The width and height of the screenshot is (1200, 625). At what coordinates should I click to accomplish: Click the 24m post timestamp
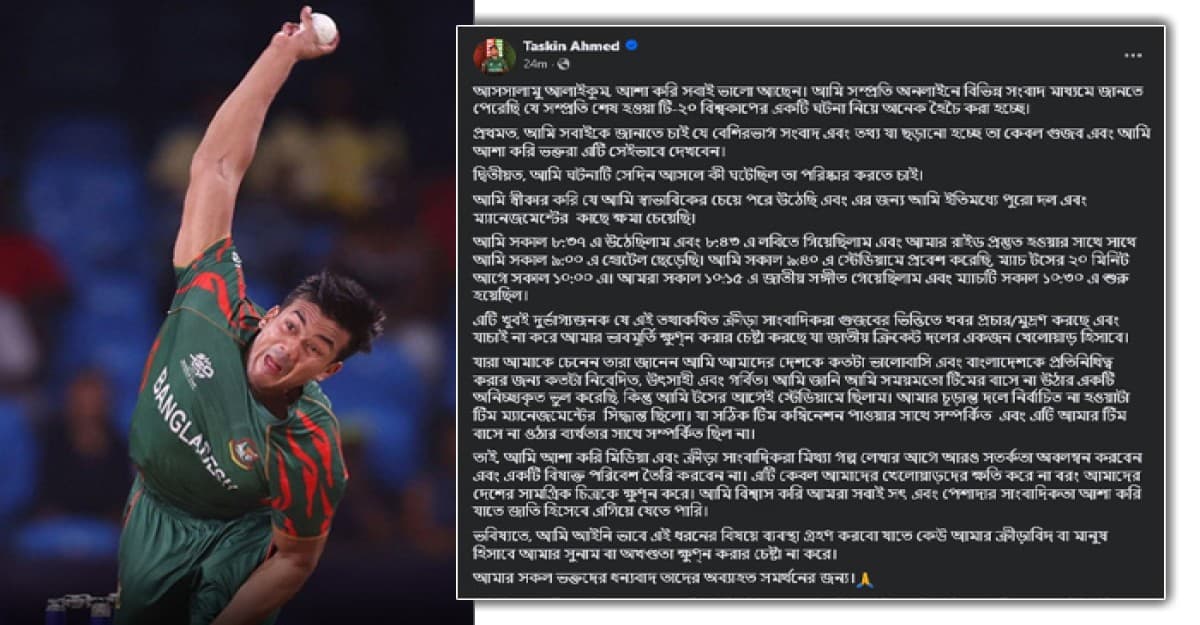coord(534,63)
